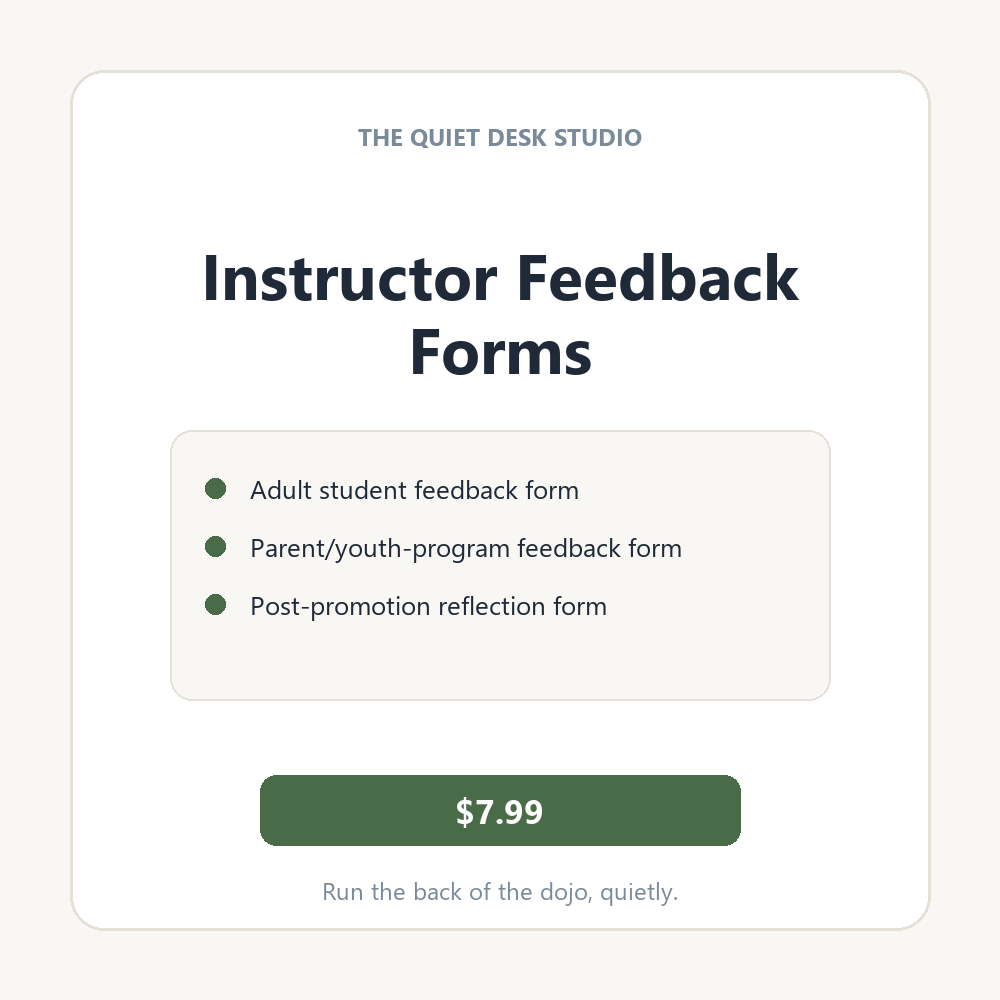
Task: Click the word quietly in the tagline
Action: tap(639, 893)
